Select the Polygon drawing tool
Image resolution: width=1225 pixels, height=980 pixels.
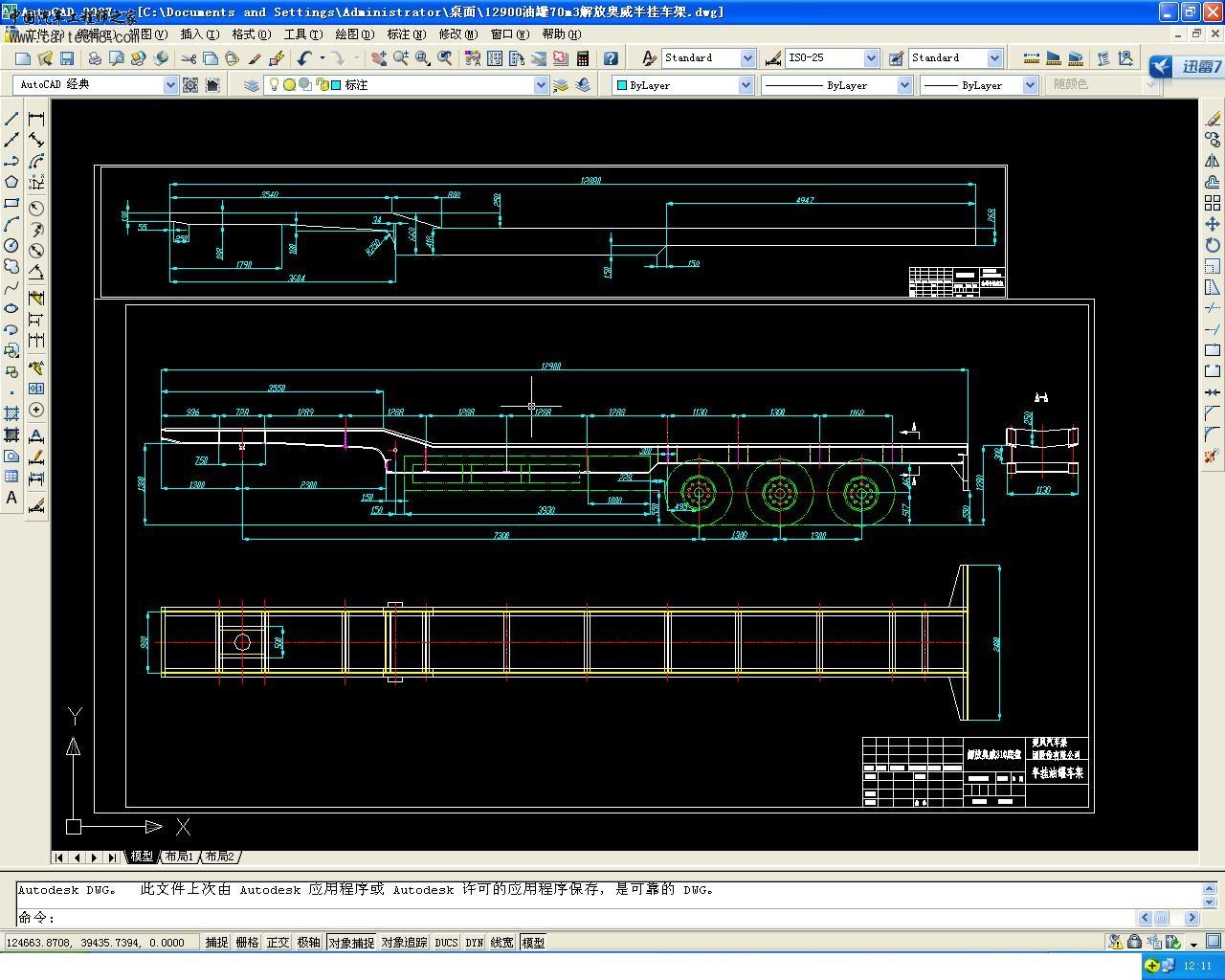pos(11,182)
